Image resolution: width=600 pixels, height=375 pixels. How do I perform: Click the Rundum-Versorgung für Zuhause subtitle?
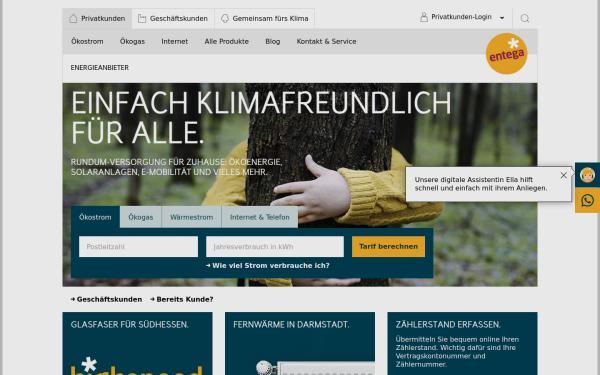(x=176, y=167)
